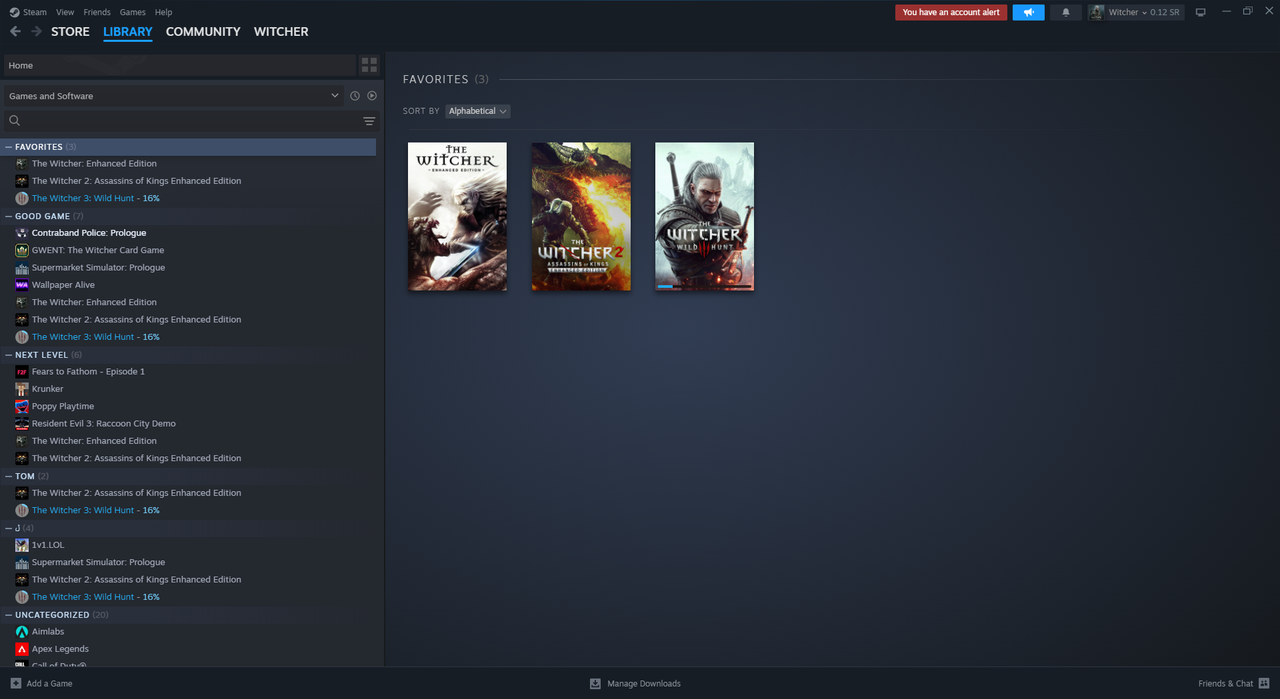This screenshot has height=699, width=1280.
Task: Click The Witcher: Enhanced Edition cover
Action: pyautogui.click(x=457, y=216)
